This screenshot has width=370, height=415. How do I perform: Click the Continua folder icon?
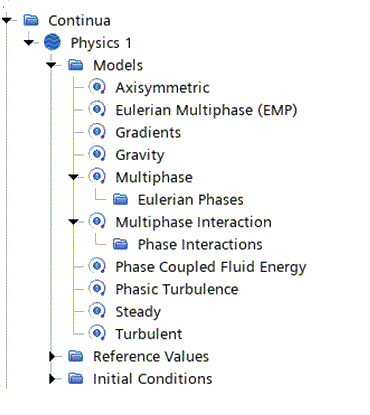pos(31,20)
